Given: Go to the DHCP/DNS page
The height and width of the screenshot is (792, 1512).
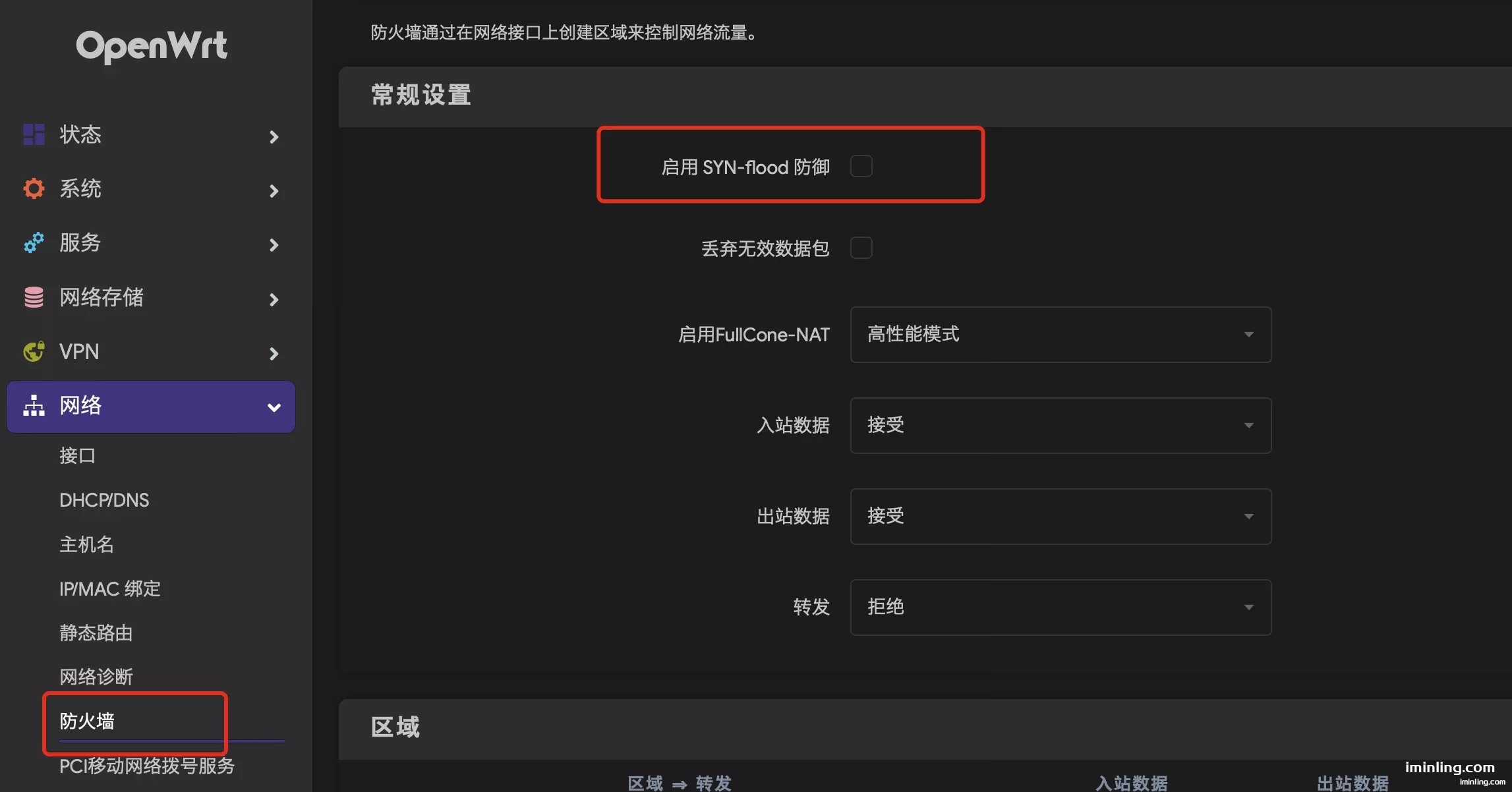Looking at the screenshot, I should coord(104,500).
